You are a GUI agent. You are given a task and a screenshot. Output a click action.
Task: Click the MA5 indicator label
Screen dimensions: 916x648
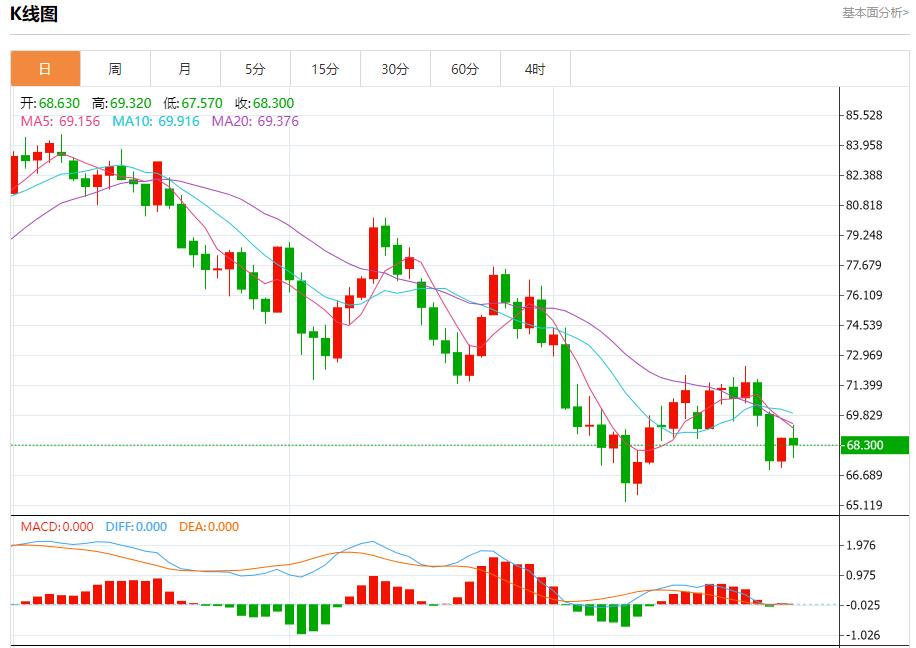[62, 121]
